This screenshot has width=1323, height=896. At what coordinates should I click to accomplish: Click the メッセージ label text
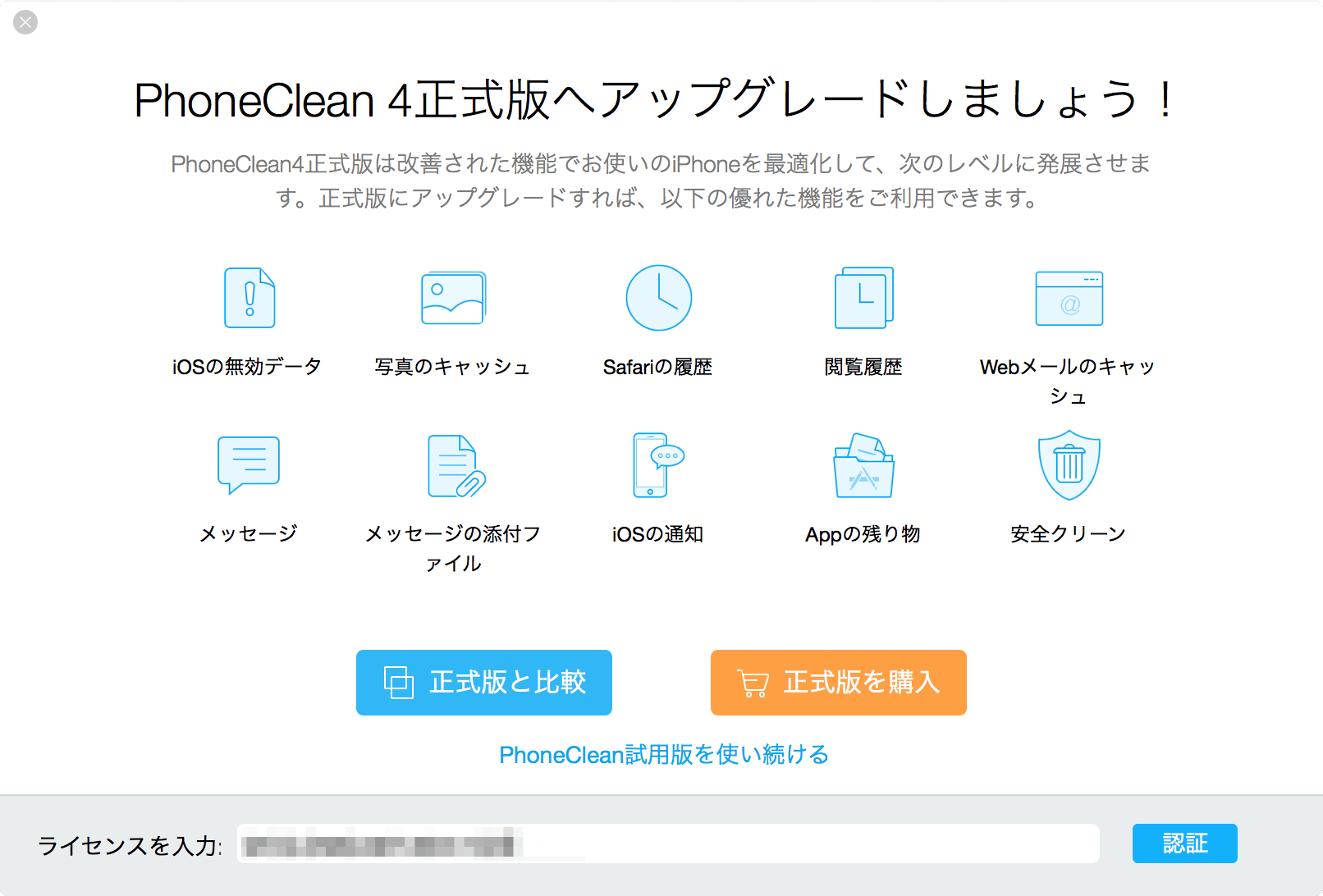pyautogui.click(x=249, y=534)
